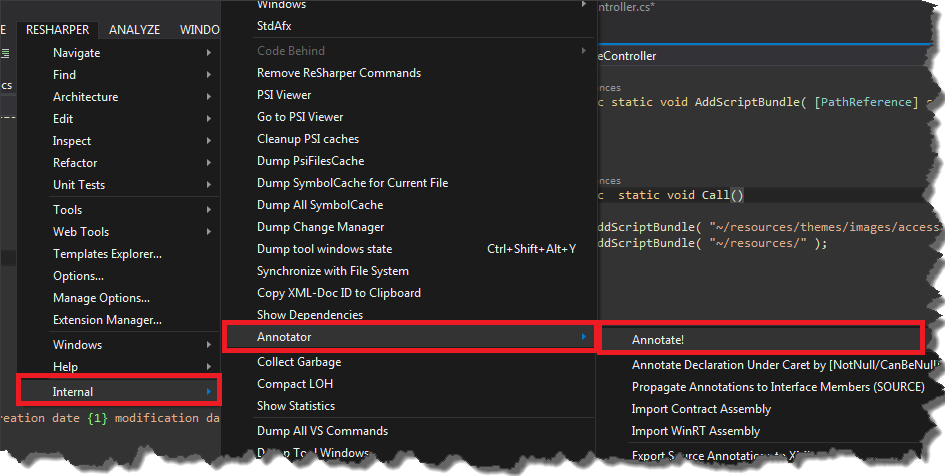Image resolution: width=945 pixels, height=476 pixels.
Task: Choose Annotate! command
Action: click(x=761, y=339)
